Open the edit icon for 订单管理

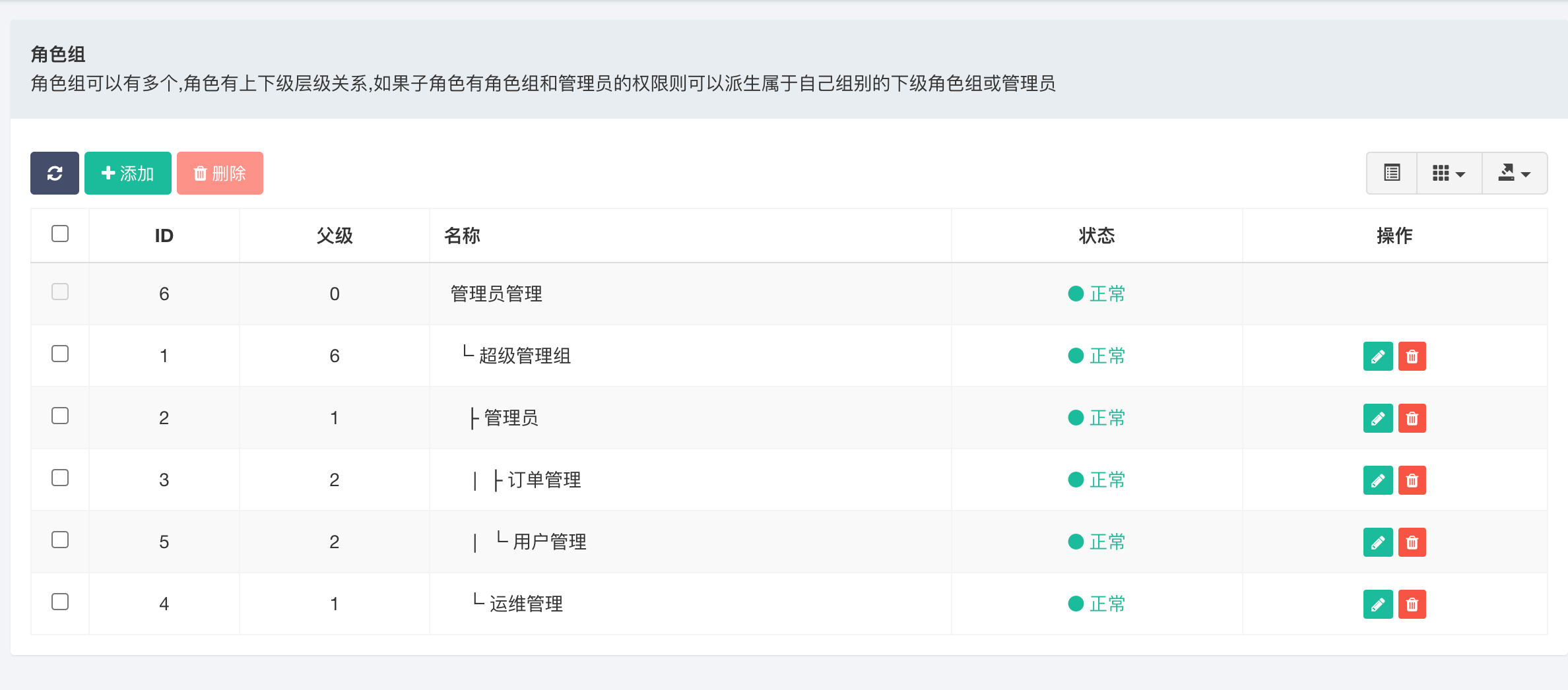(x=1377, y=480)
